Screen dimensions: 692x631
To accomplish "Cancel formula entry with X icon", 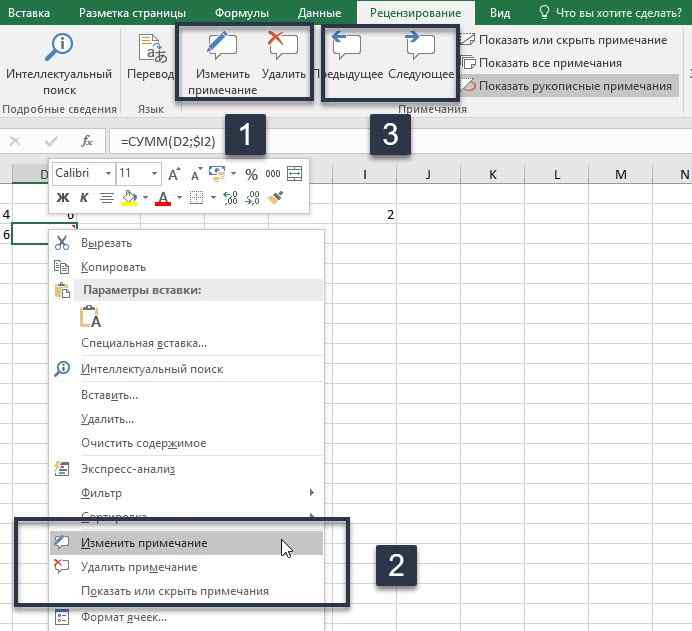I will click(15, 141).
